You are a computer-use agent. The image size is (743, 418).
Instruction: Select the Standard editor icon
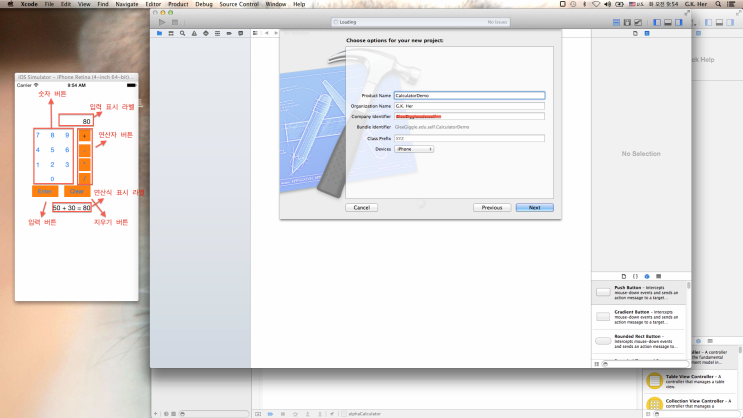tap(616, 22)
